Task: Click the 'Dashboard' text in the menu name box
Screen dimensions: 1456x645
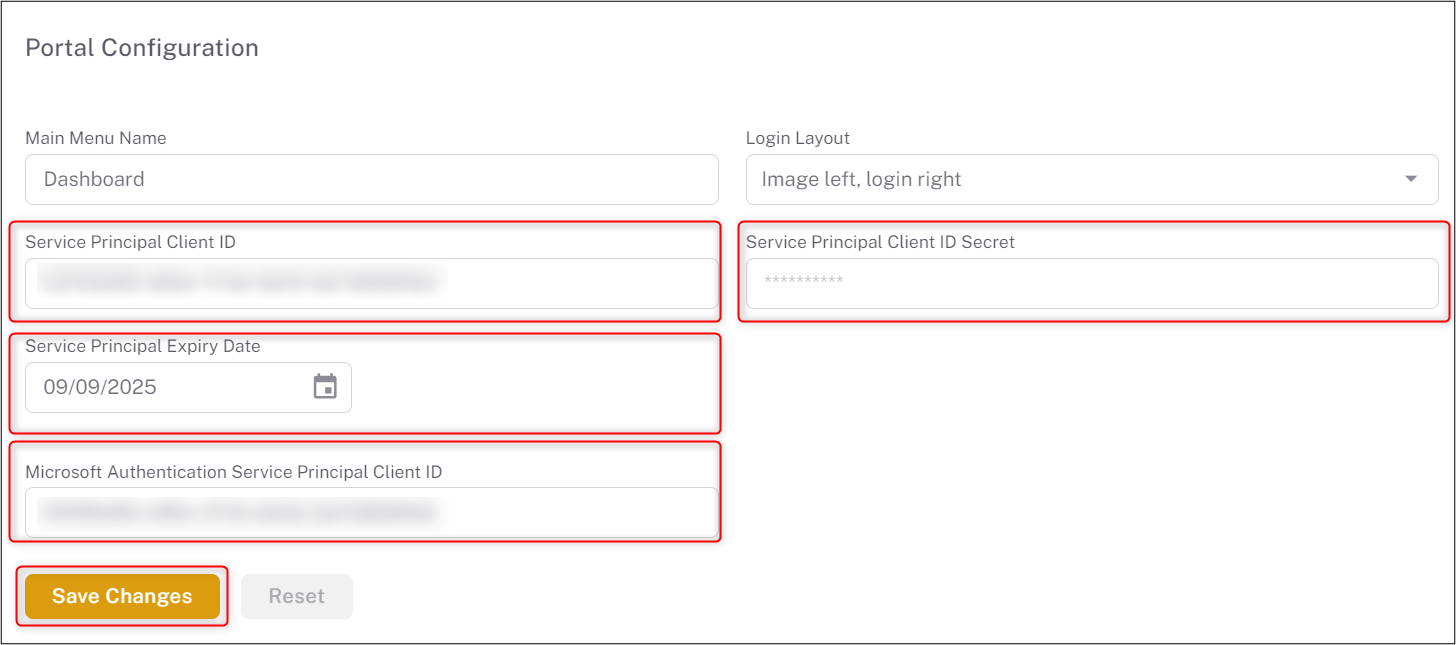Action: pyautogui.click(x=94, y=180)
